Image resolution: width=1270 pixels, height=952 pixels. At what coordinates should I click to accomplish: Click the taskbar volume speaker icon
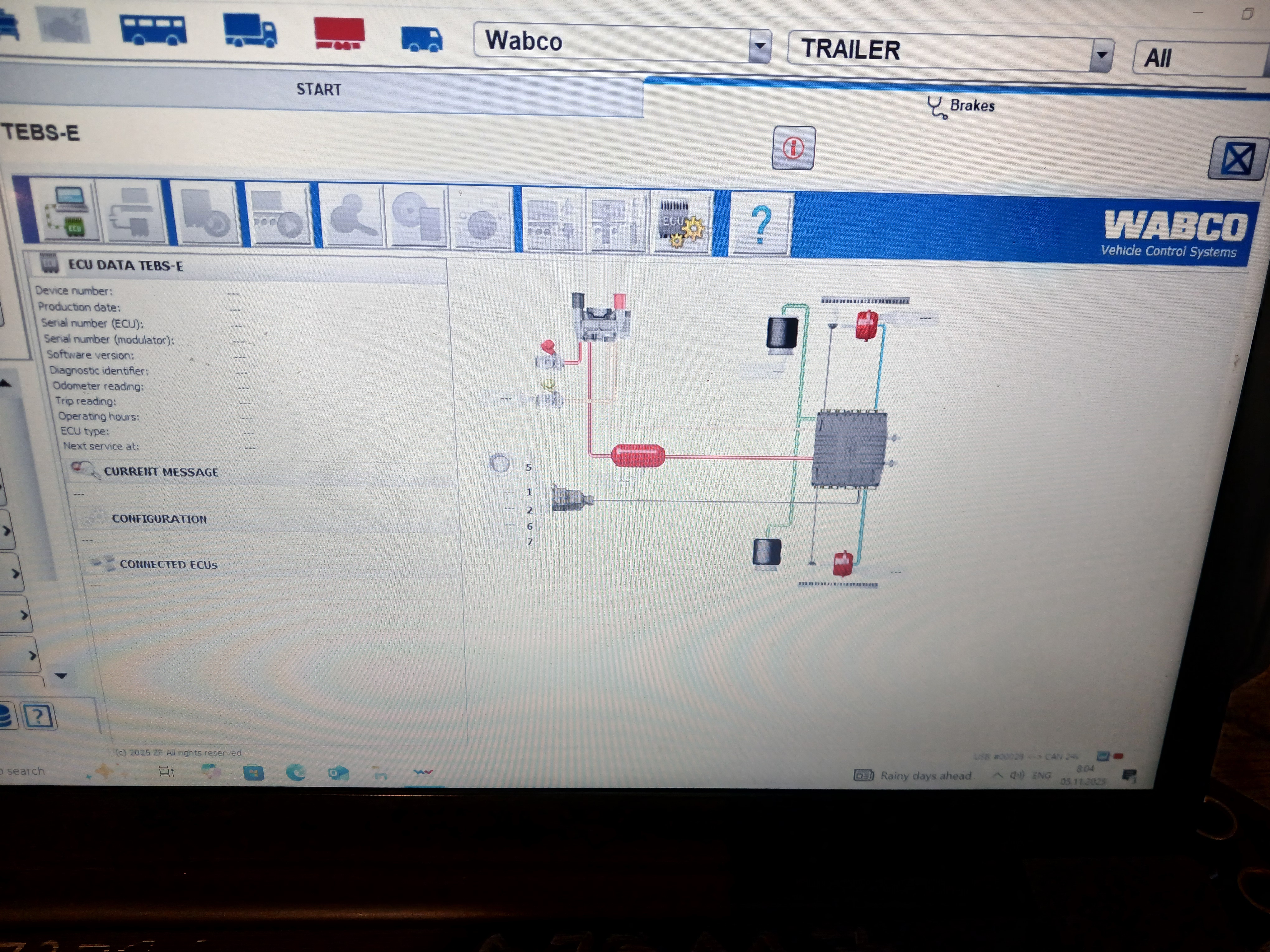(x=1017, y=775)
